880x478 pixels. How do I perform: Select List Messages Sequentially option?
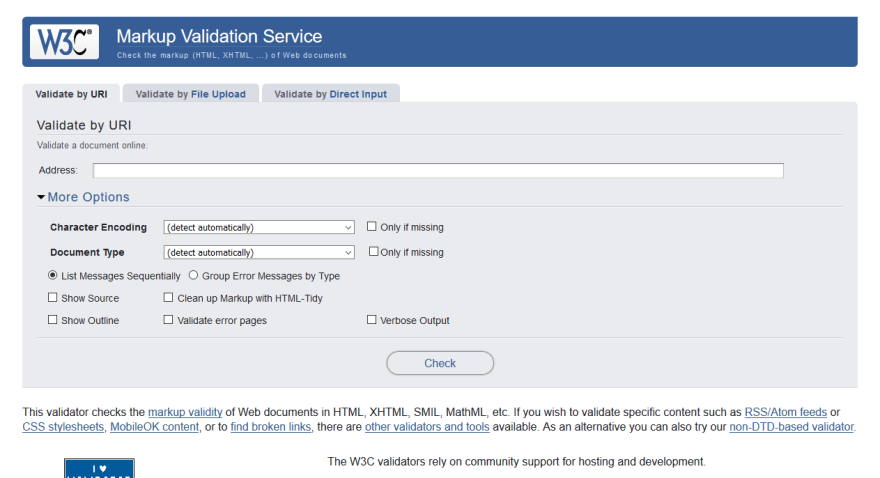pos(53,275)
